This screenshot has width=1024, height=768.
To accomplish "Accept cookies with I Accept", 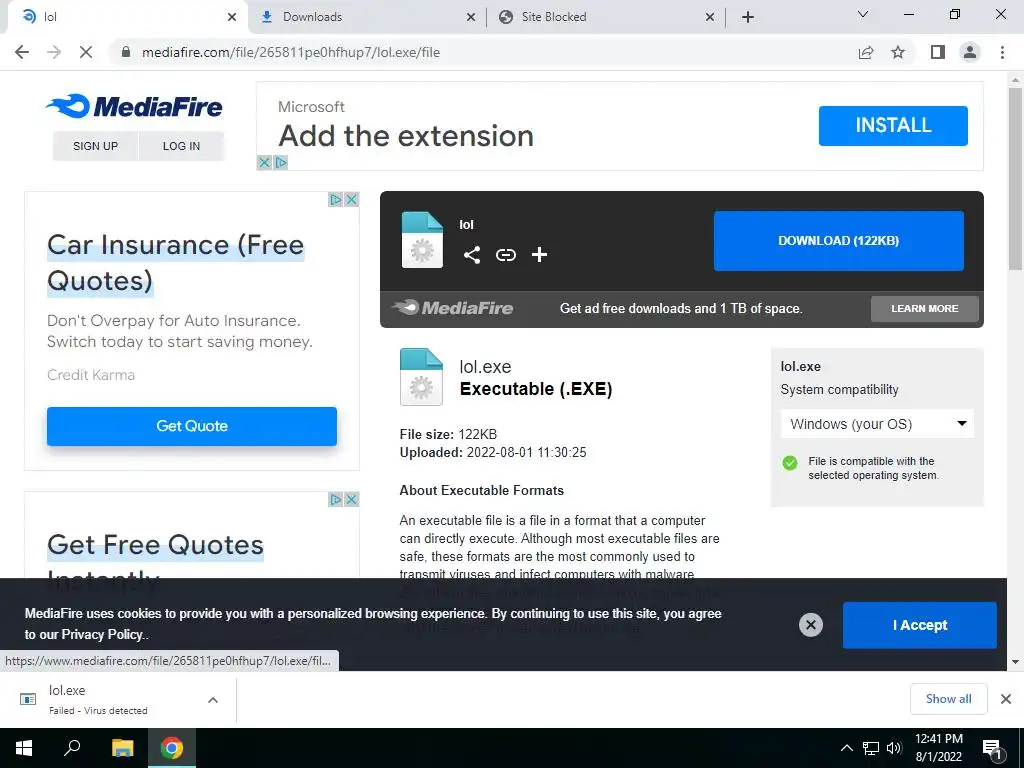I will [x=920, y=625].
